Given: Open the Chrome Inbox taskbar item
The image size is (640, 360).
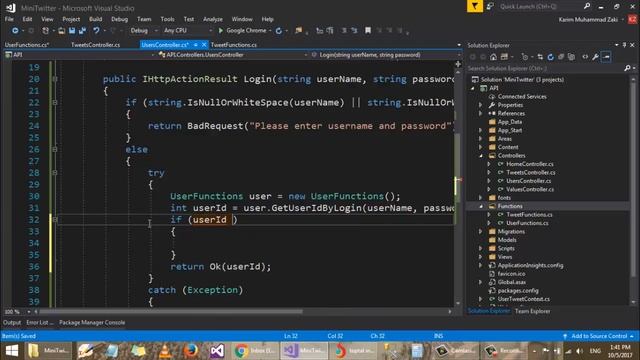Looking at the screenshot, I should click(x=255, y=351).
